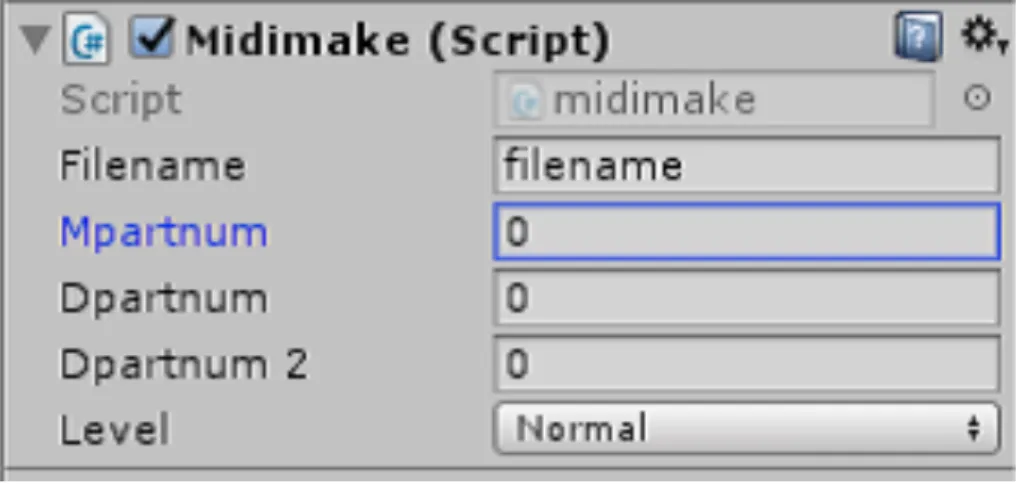Click into the Dpartnum 2 value field

coord(747,364)
